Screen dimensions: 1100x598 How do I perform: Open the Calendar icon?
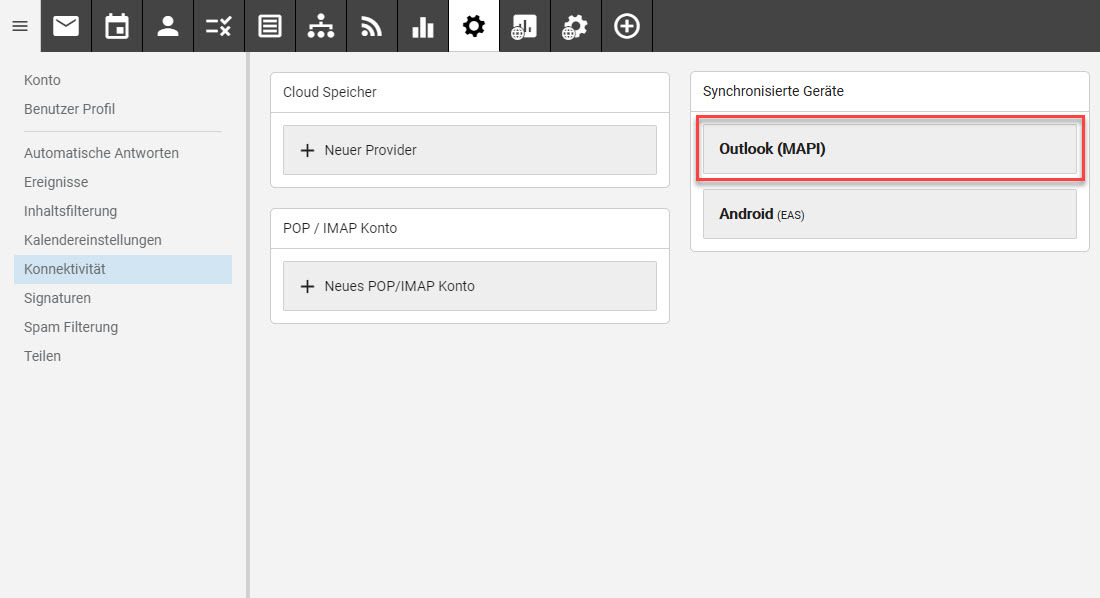coord(117,27)
